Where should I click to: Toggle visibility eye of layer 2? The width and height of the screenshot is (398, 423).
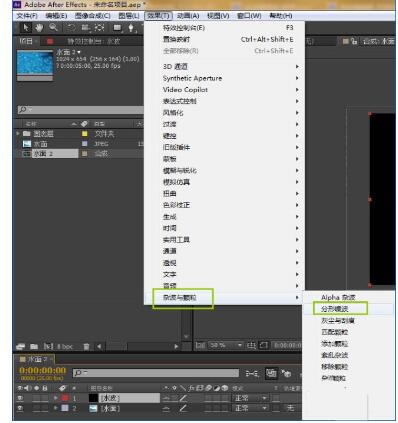click(x=20, y=408)
